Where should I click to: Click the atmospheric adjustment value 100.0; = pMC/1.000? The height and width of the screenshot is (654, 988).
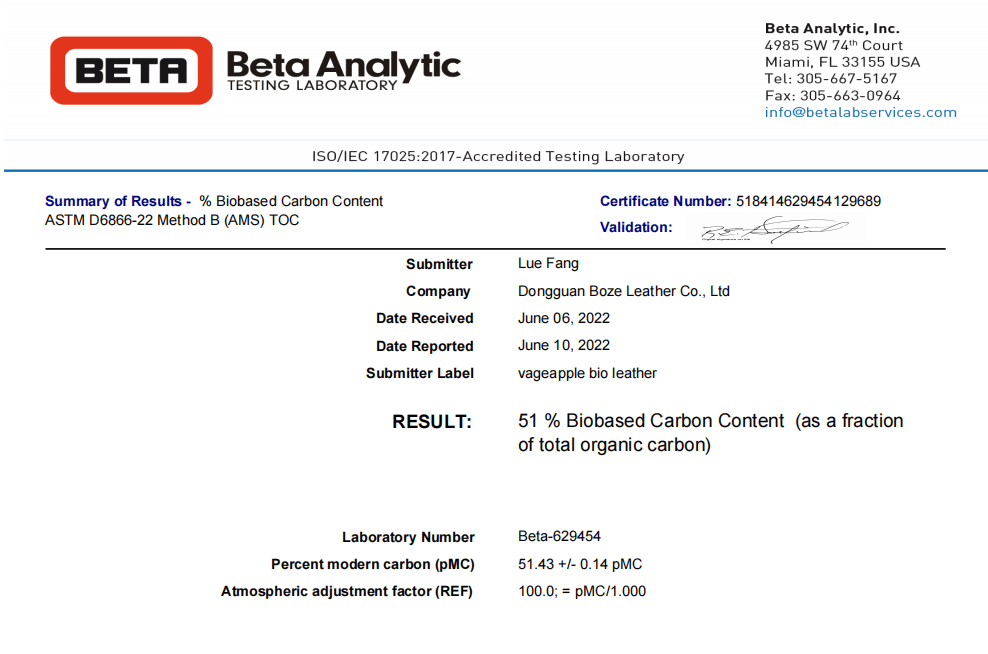pos(582,591)
